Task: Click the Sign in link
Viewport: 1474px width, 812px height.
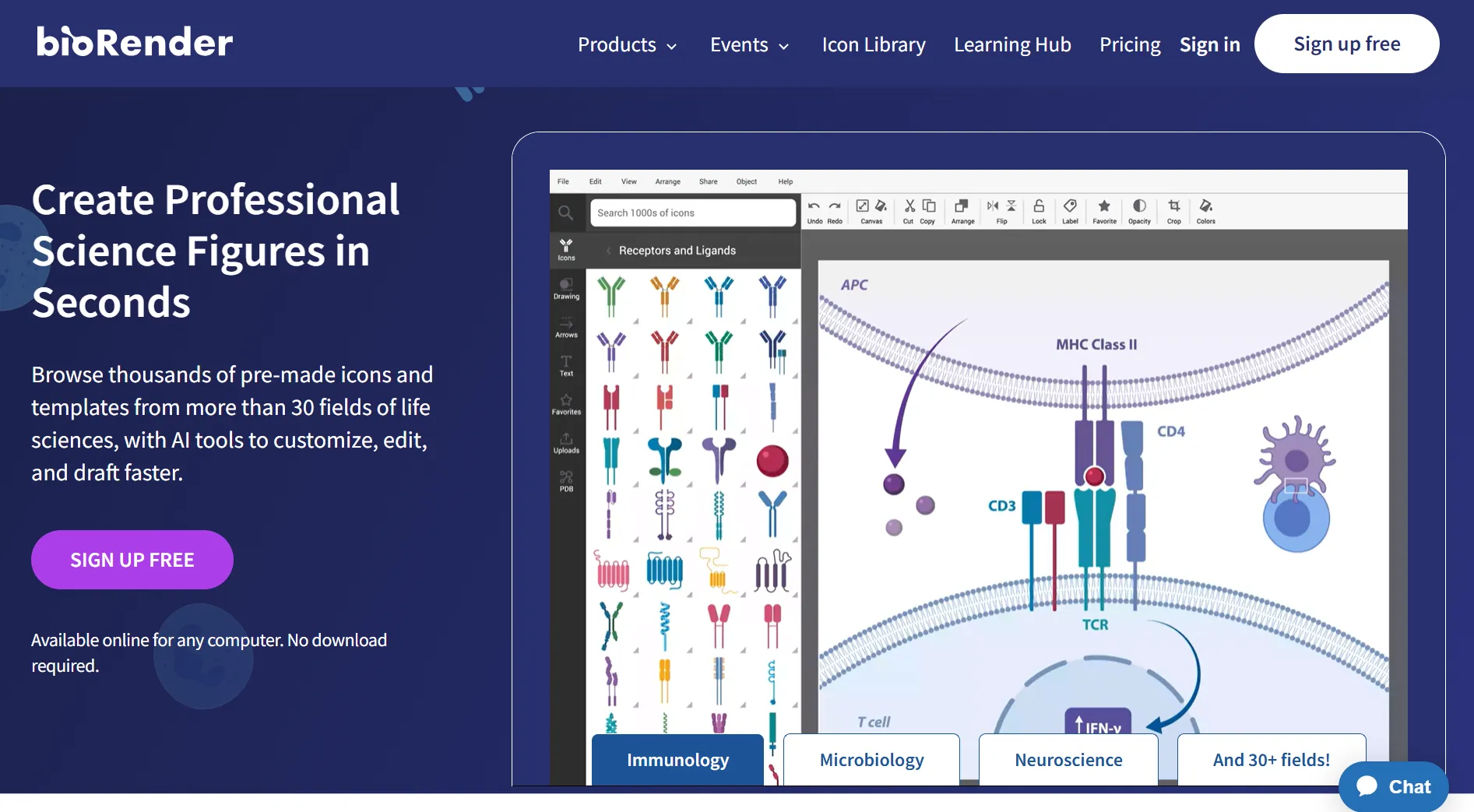Action: pyautogui.click(x=1209, y=45)
